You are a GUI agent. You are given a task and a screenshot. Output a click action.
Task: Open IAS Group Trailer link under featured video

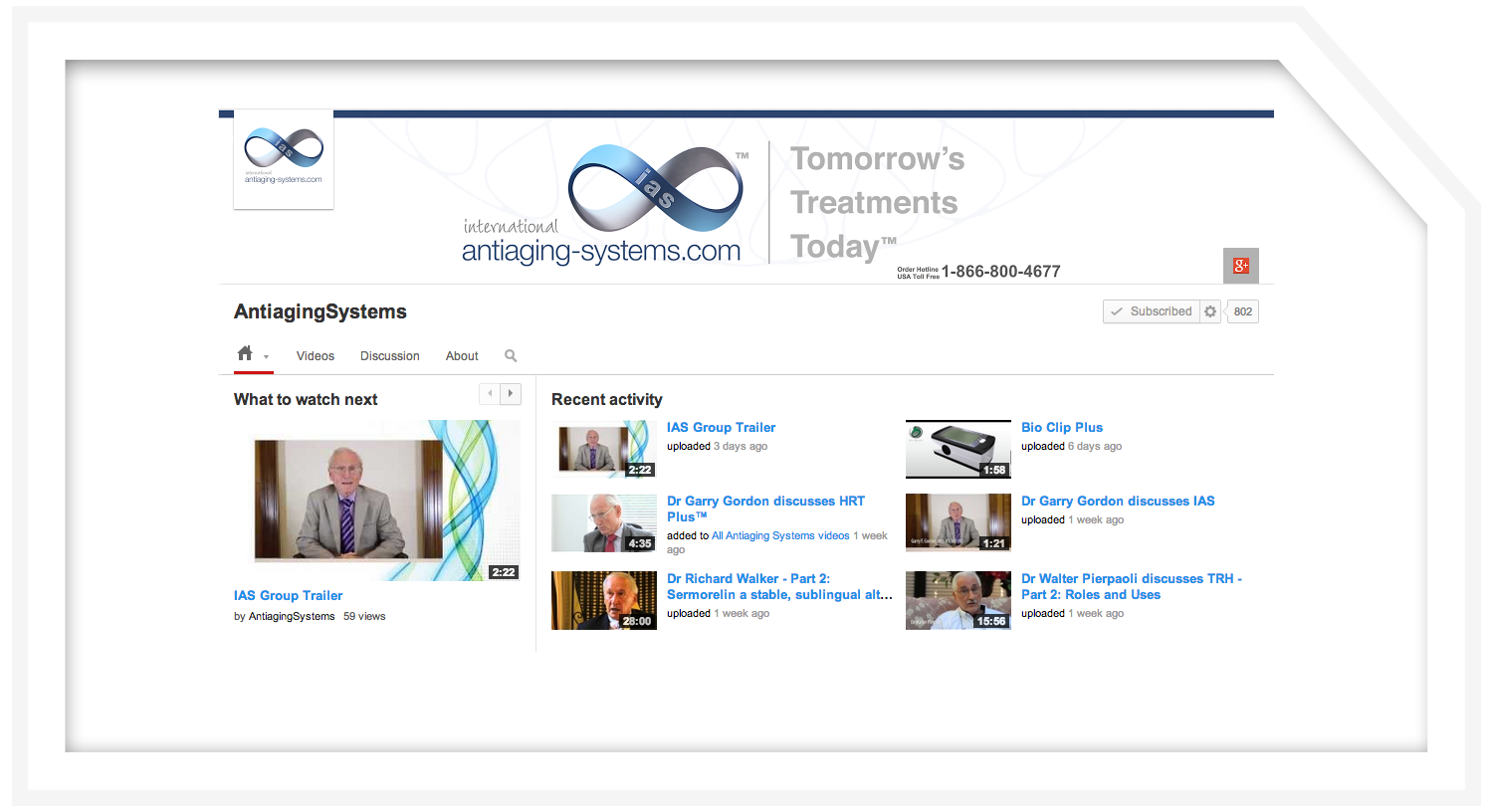289,595
